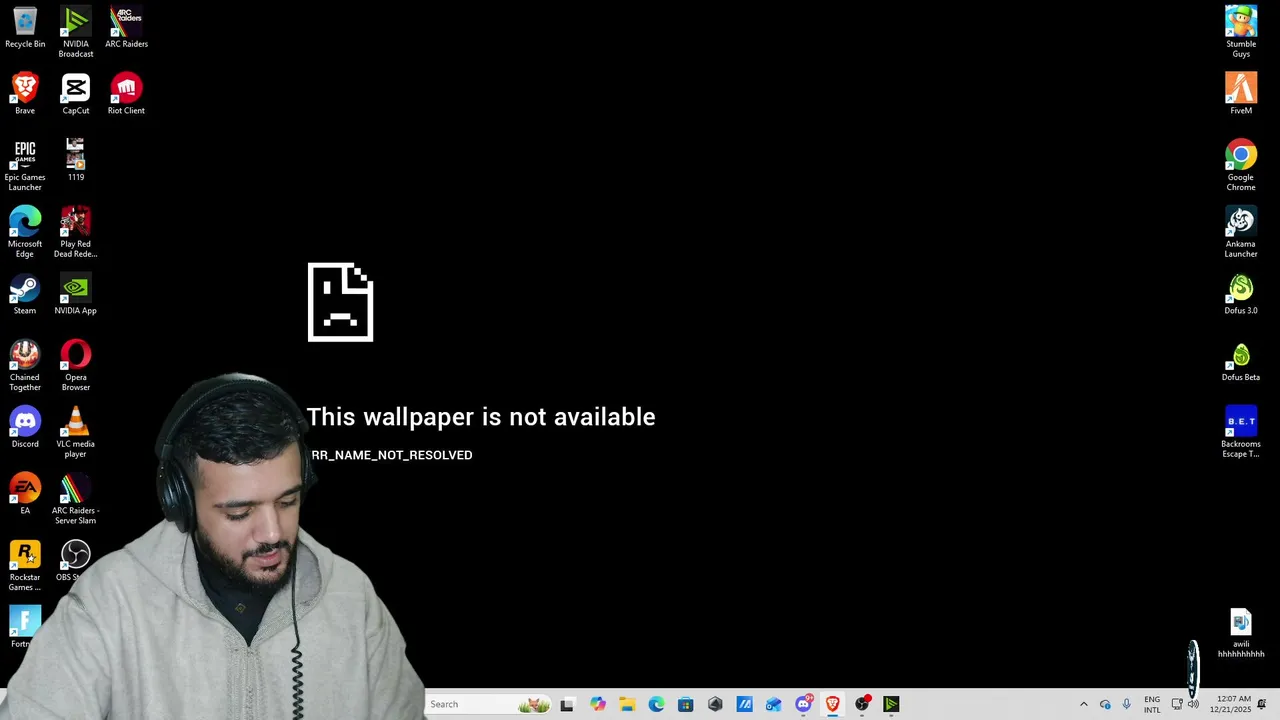Open Copilot from the taskbar
The width and height of the screenshot is (1280, 720).
(x=598, y=704)
